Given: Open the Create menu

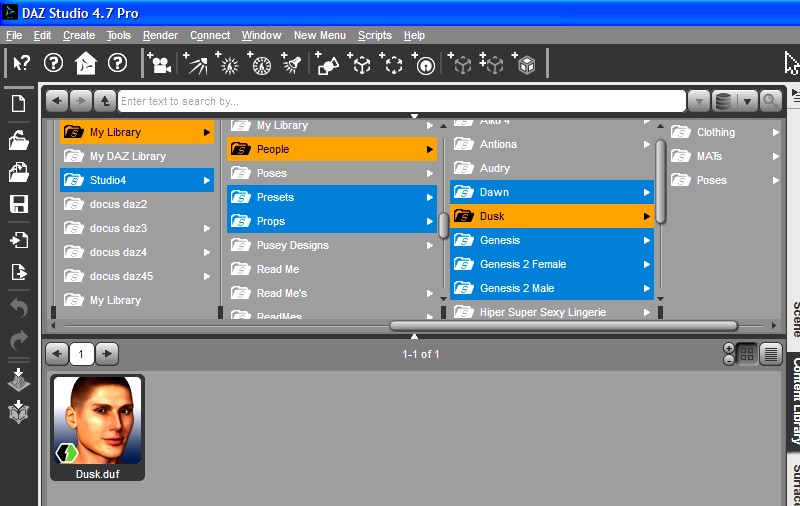Looking at the screenshot, I should pyautogui.click(x=79, y=35).
